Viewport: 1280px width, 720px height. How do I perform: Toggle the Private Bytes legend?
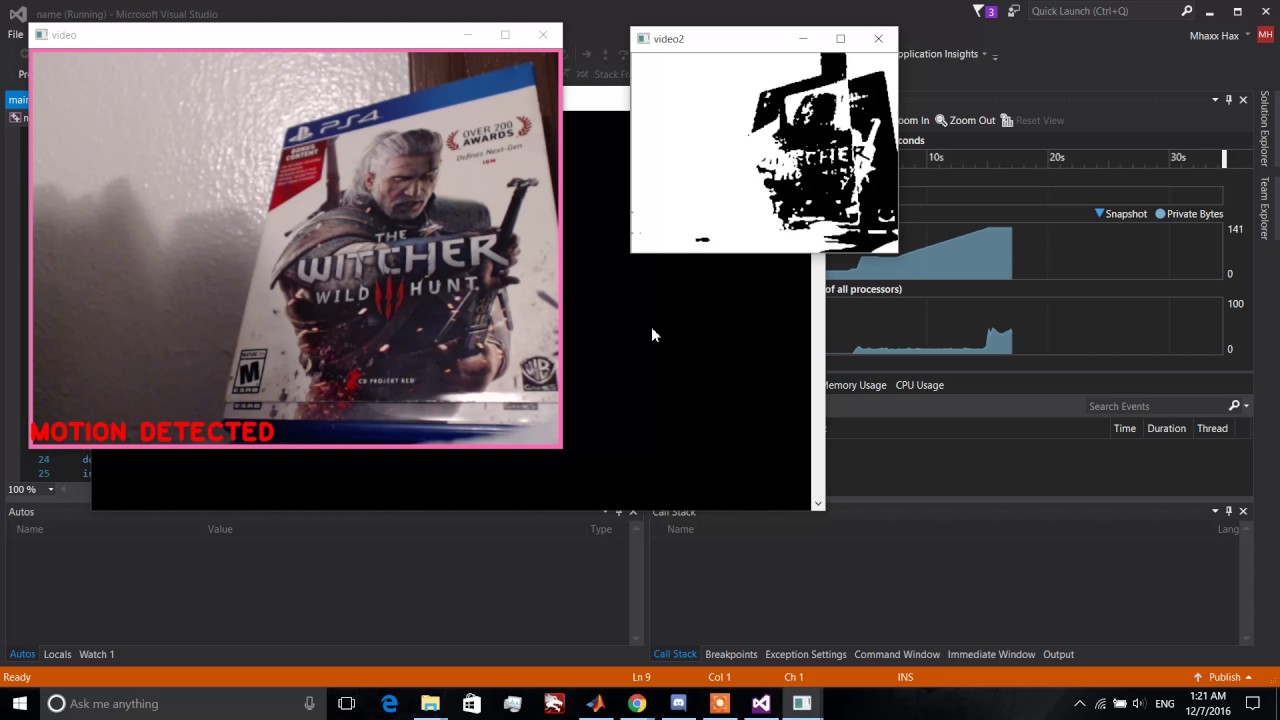tap(1189, 214)
